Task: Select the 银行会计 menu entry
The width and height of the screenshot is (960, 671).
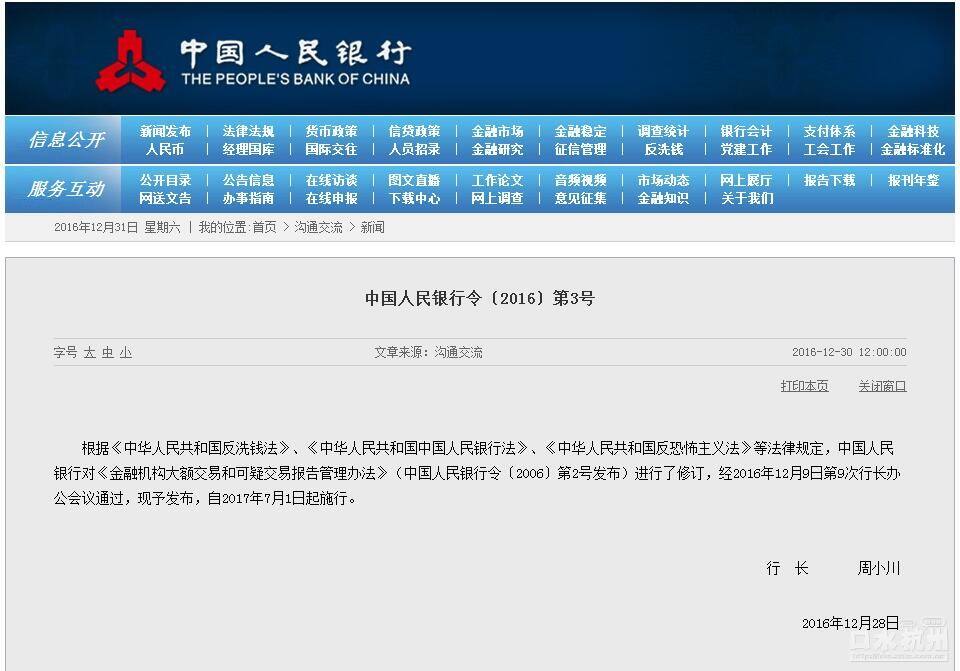Action: click(746, 131)
